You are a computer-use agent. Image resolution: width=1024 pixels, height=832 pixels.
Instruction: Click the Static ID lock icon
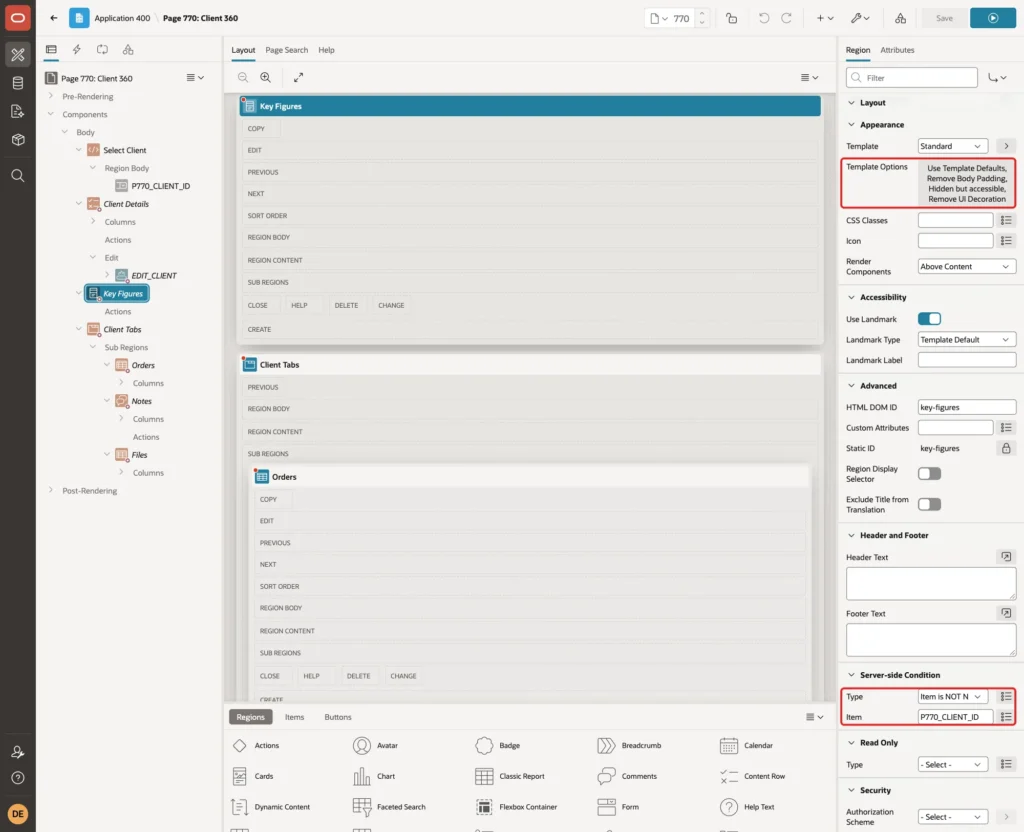coord(1006,448)
